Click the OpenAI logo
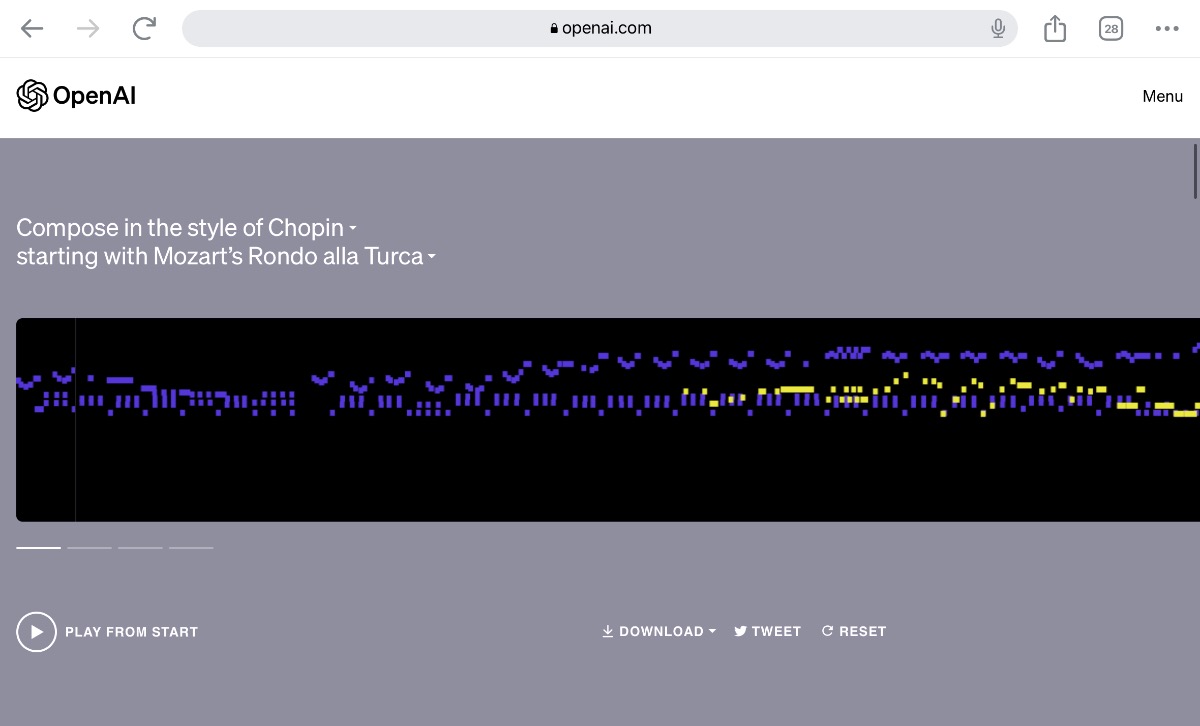The width and height of the screenshot is (1200, 726). point(76,96)
